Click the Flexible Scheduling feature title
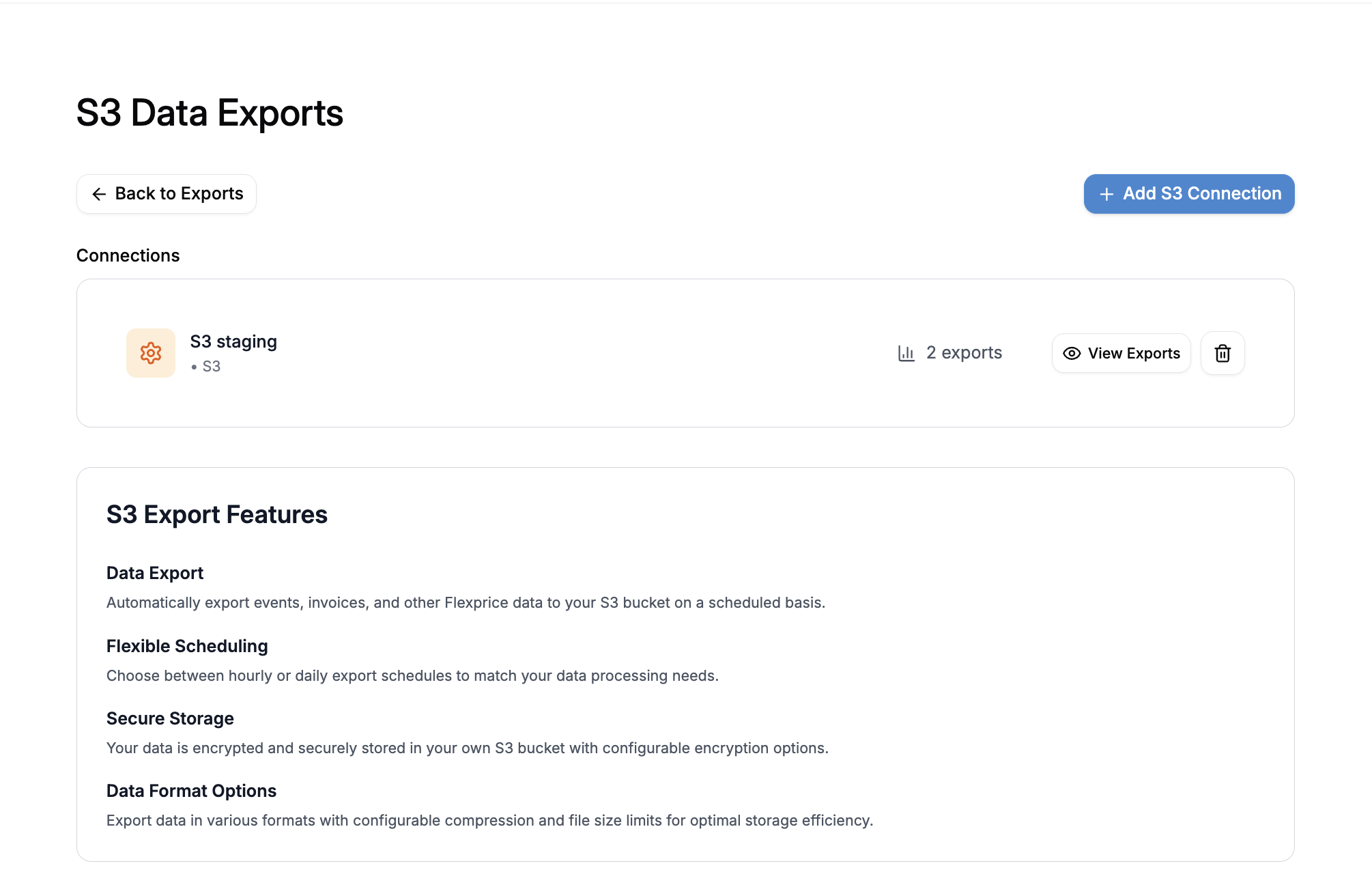This screenshot has height=885, width=1372. point(186,645)
